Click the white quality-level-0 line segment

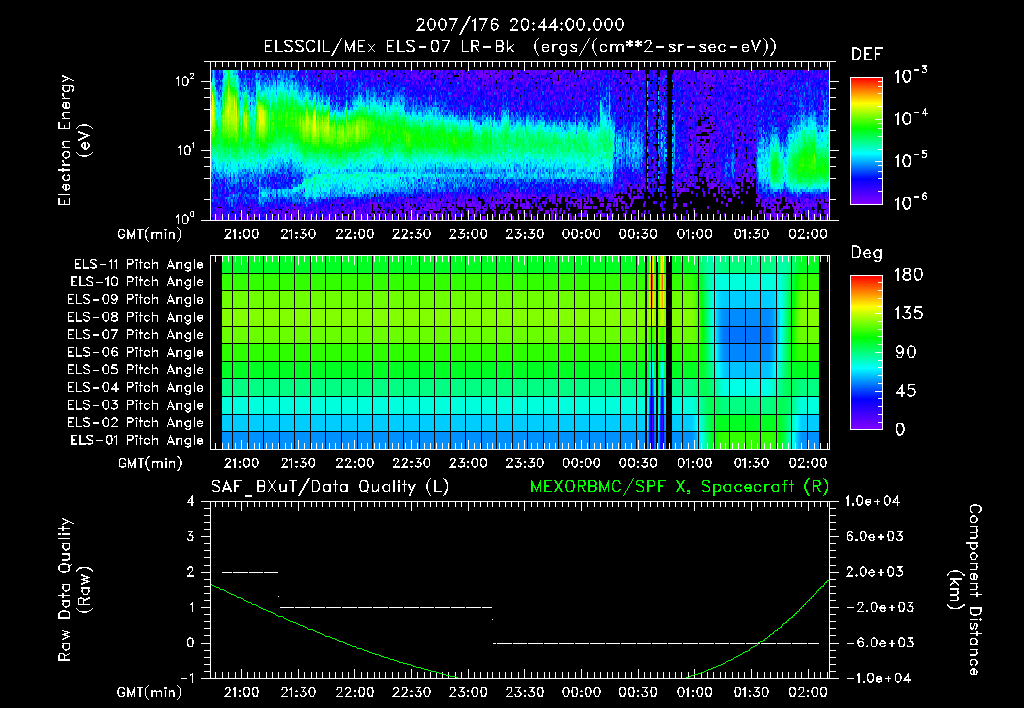click(656, 643)
